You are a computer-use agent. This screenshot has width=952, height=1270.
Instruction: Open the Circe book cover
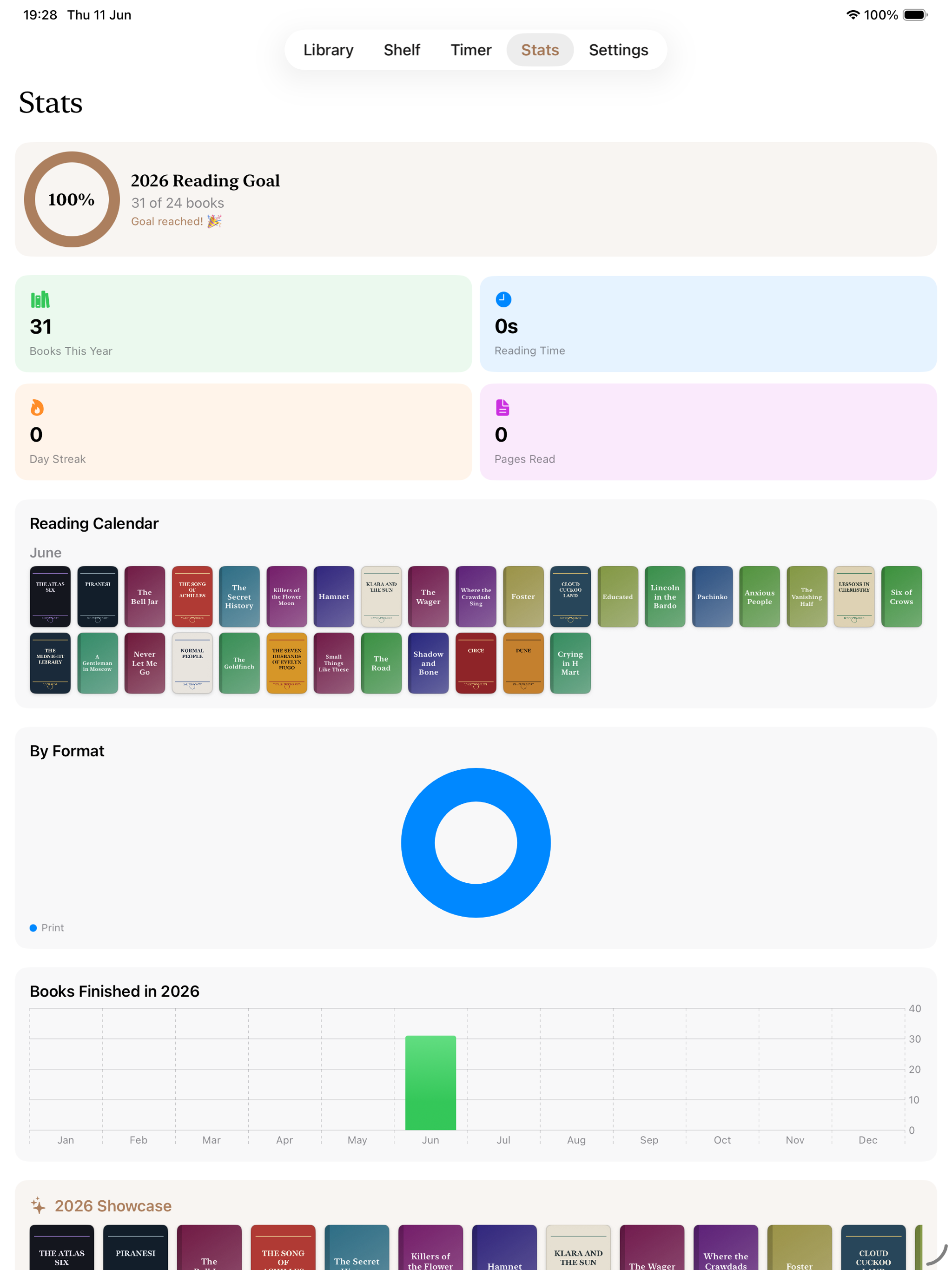point(476,663)
